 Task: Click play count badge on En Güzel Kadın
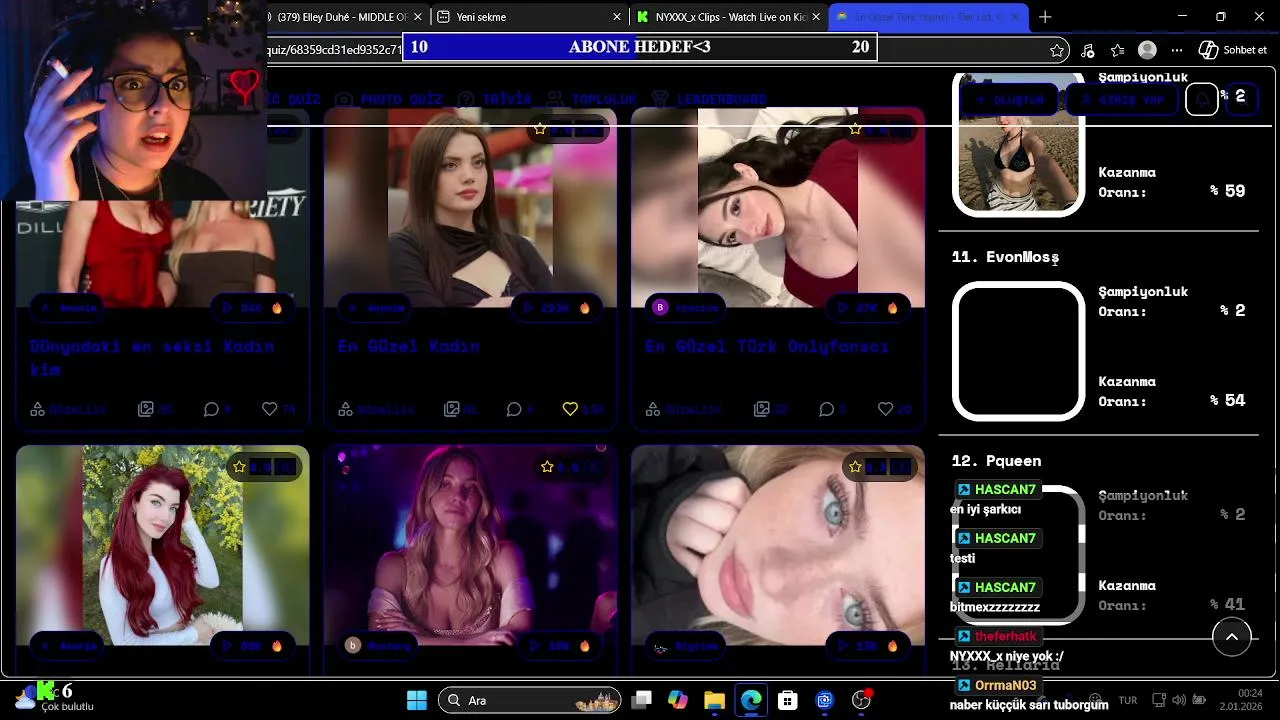pyautogui.click(x=556, y=308)
